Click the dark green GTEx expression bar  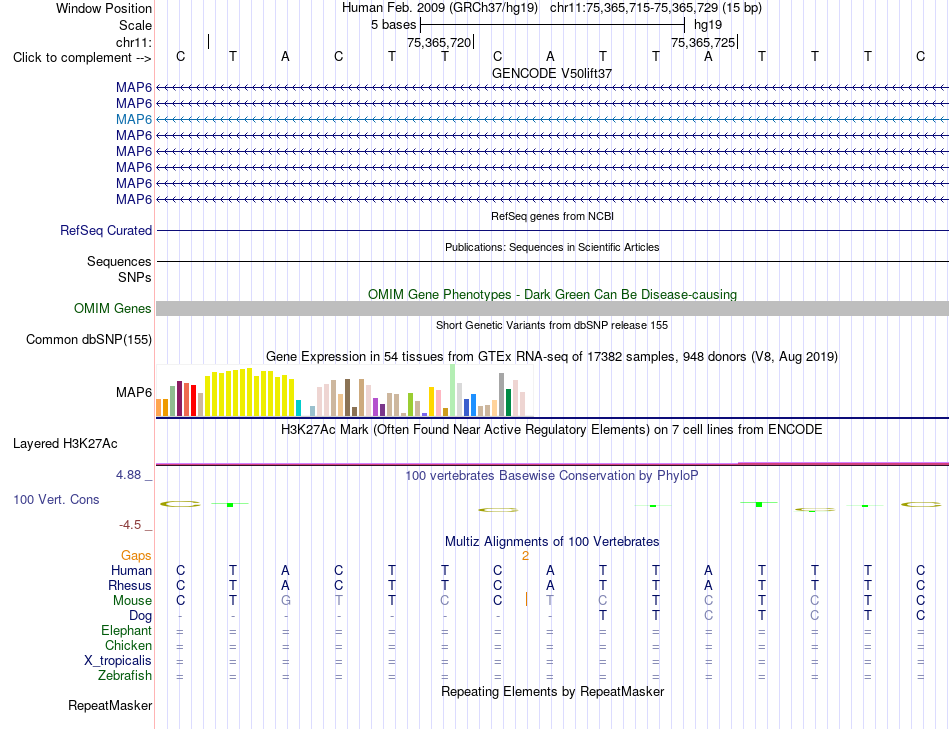509,402
